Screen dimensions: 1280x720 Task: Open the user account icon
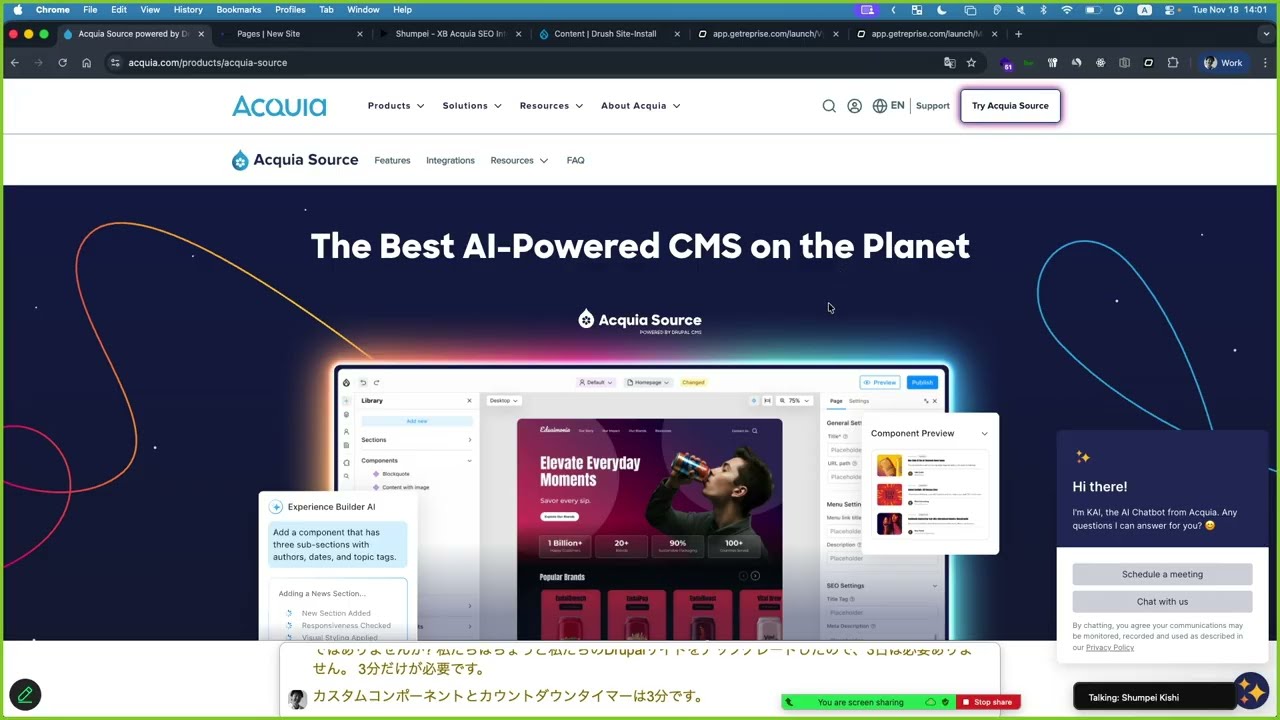point(854,106)
